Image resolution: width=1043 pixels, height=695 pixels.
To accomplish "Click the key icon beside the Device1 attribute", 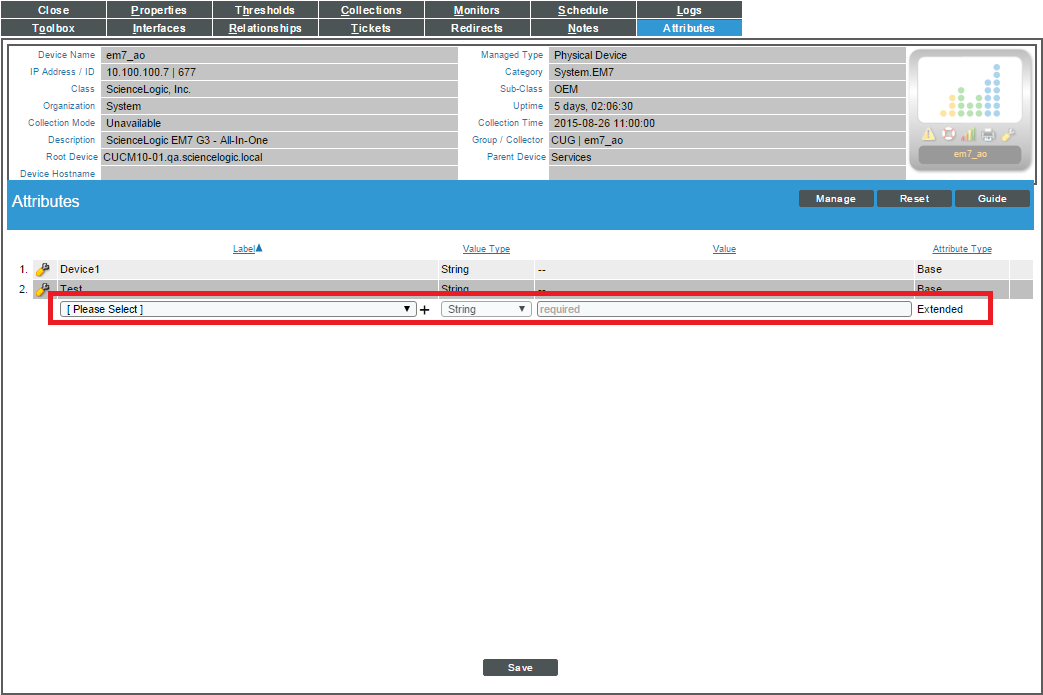I will (x=42, y=268).
